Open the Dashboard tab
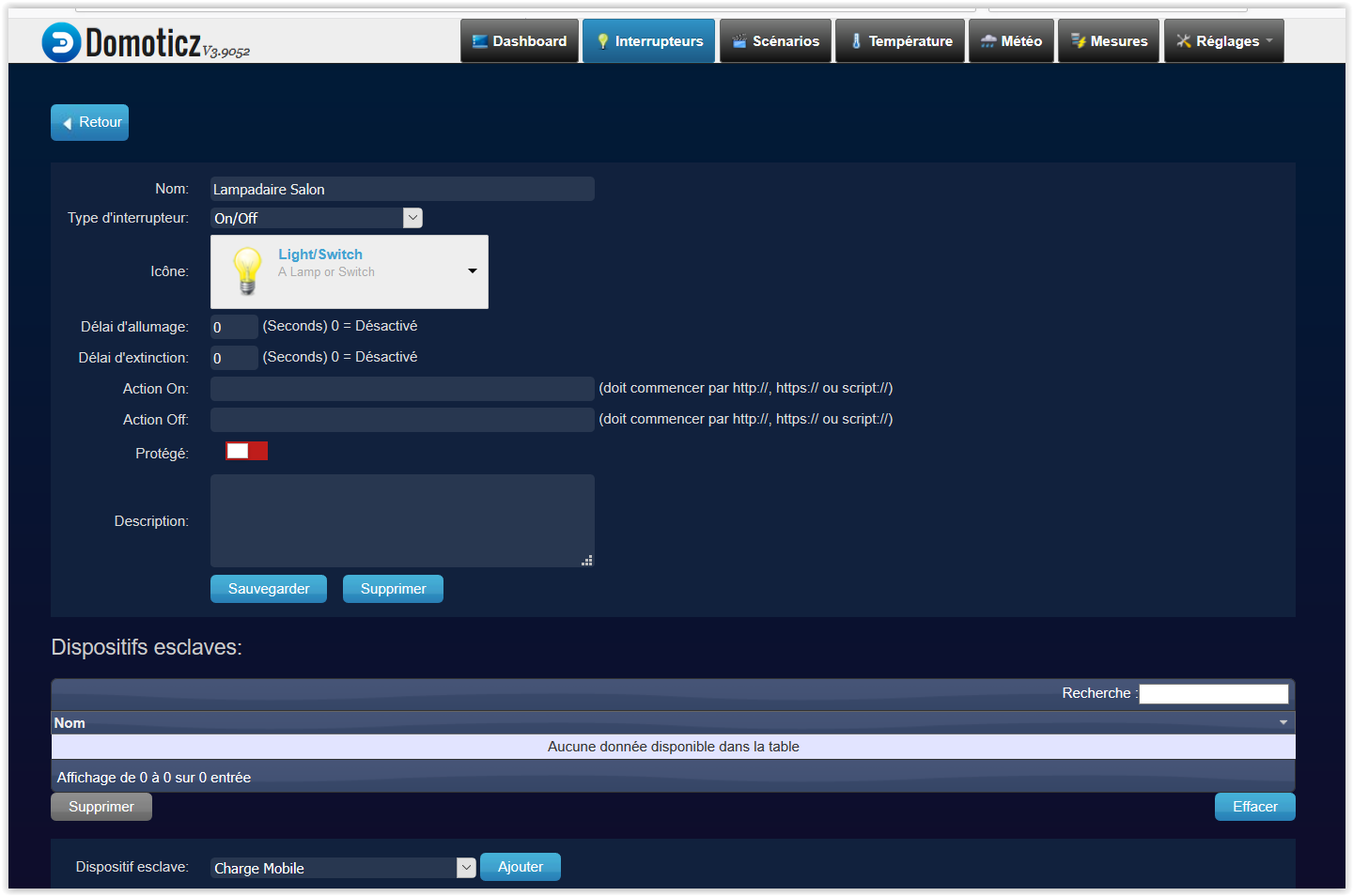Image resolution: width=1353 pixels, height=896 pixels. 520,41
